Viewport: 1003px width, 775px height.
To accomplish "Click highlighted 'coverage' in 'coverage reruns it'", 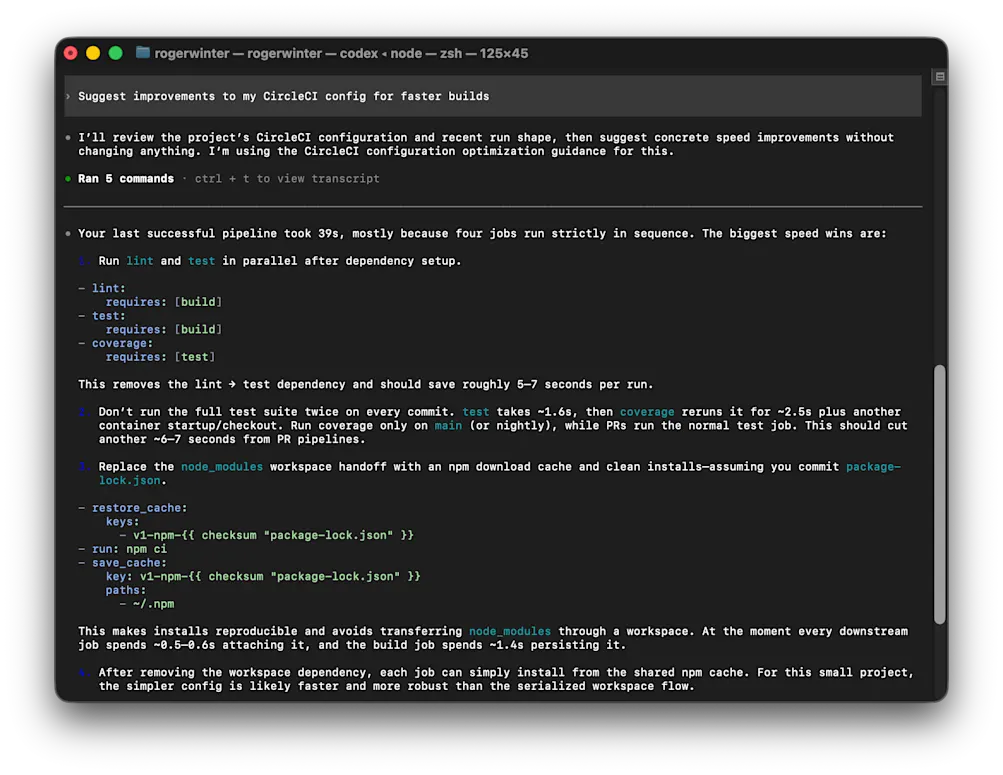I will 647,412.
